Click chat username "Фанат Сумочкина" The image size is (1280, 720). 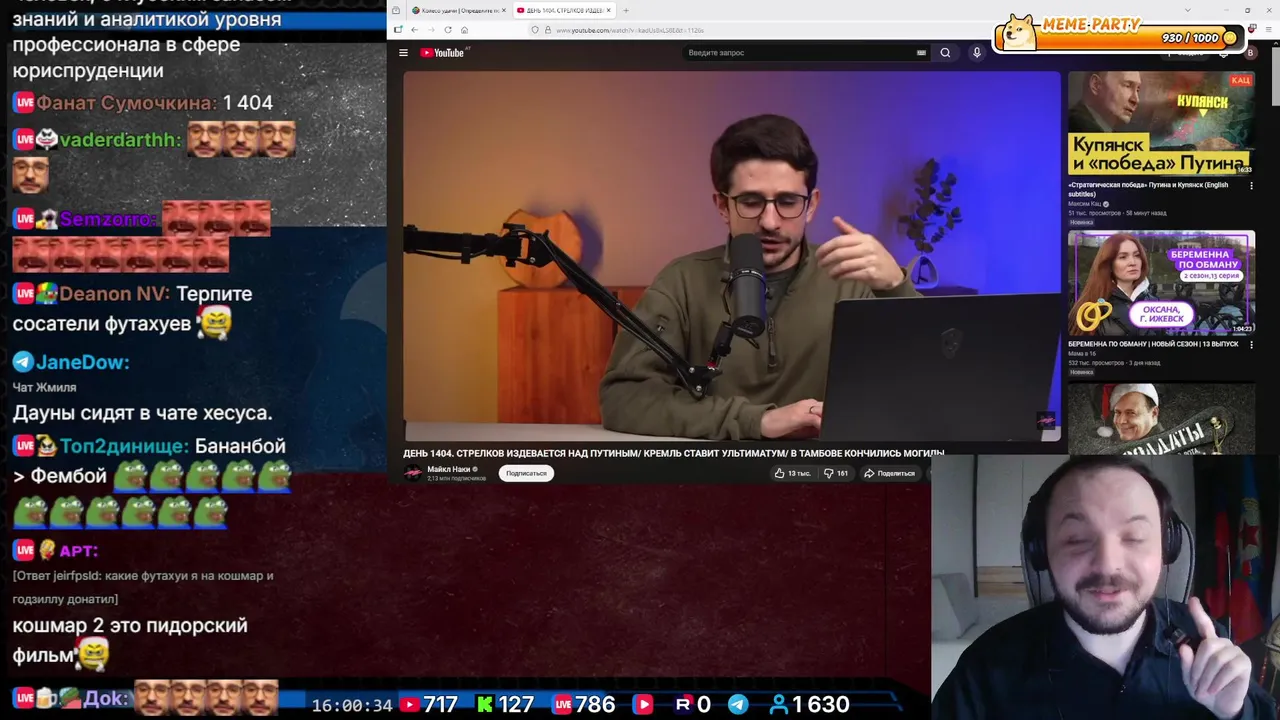point(126,103)
